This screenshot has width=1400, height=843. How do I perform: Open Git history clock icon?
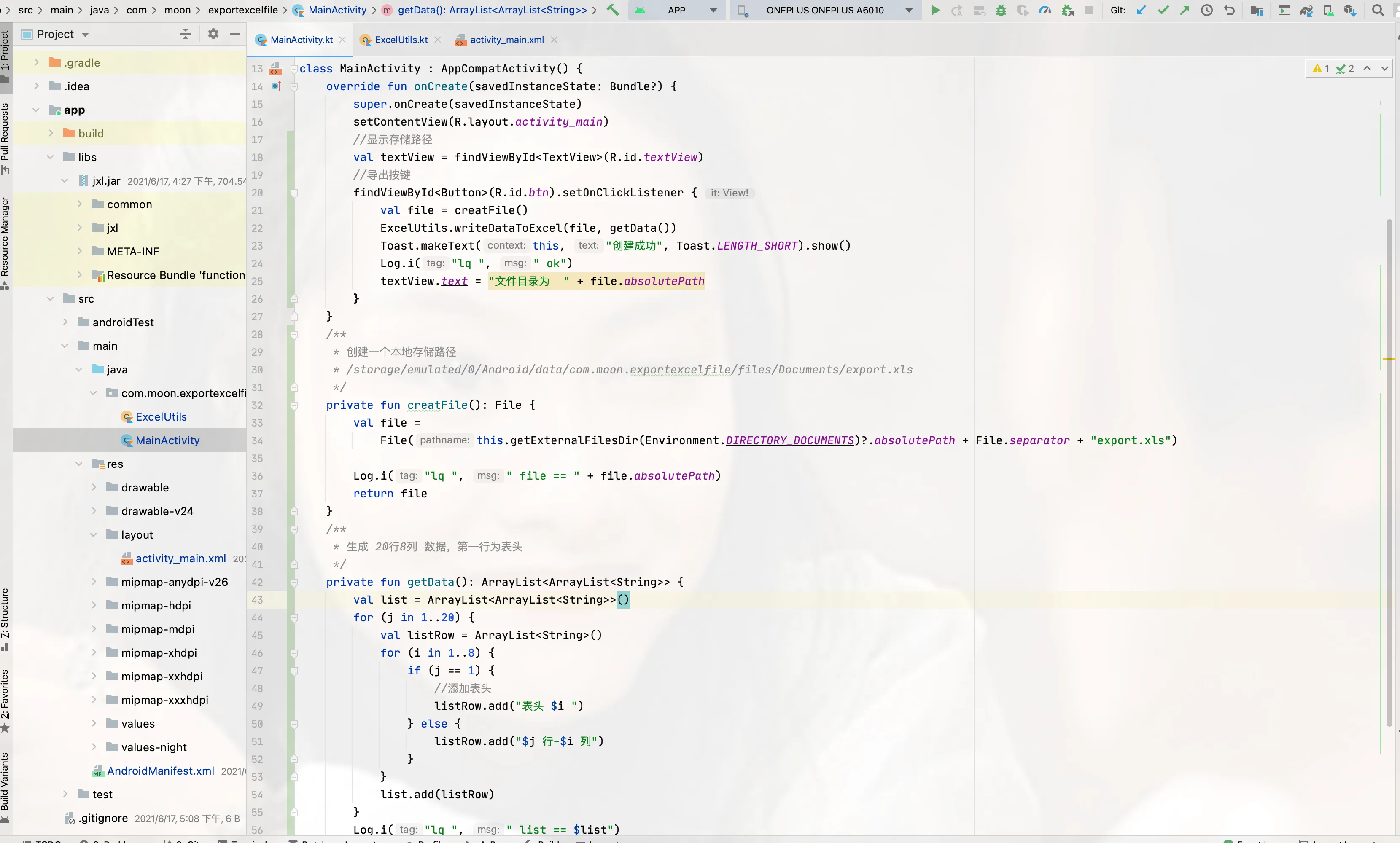point(1207,10)
